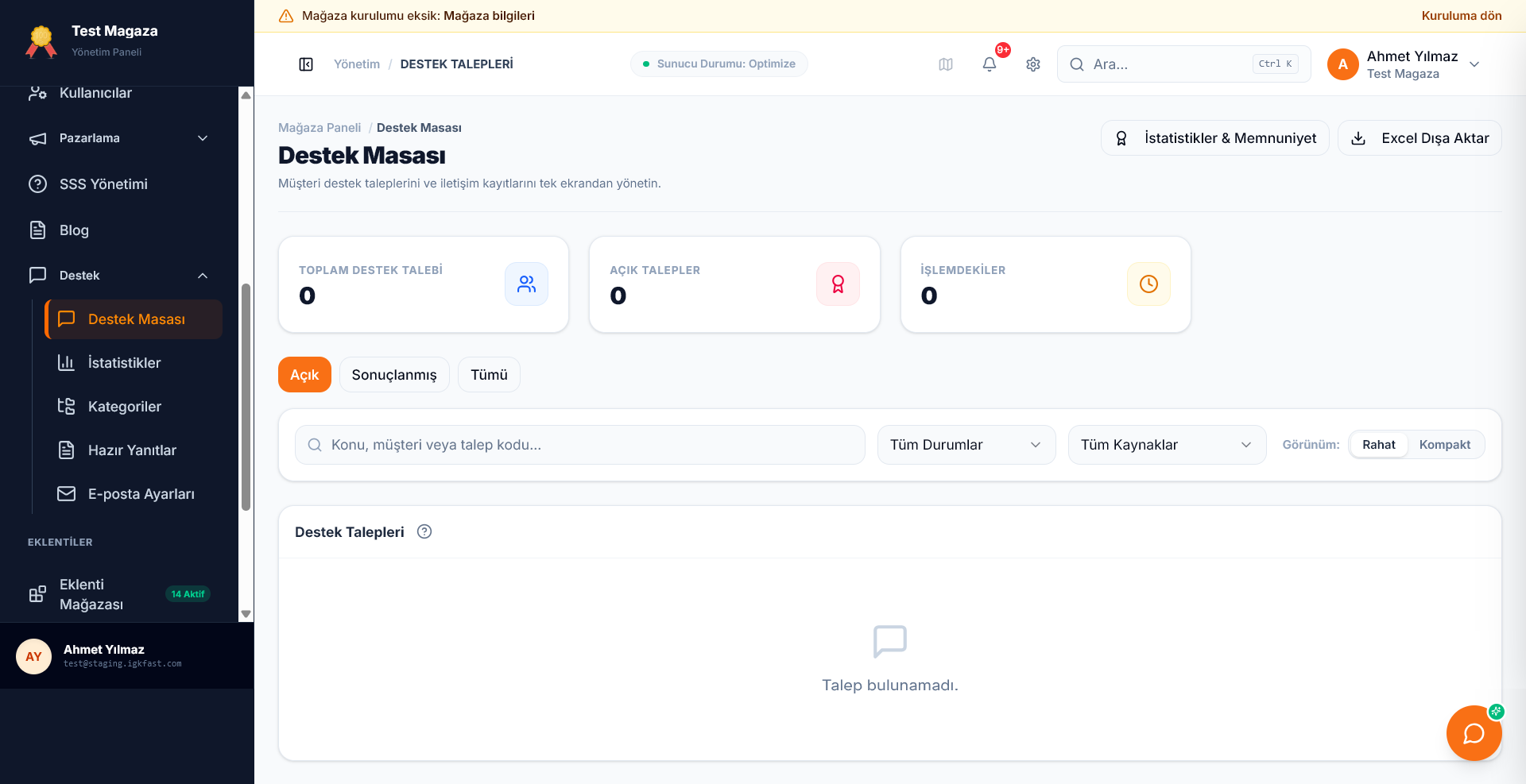Click the AÇIK TALEPLER label
1526x784 pixels.
(x=655, y=270)
